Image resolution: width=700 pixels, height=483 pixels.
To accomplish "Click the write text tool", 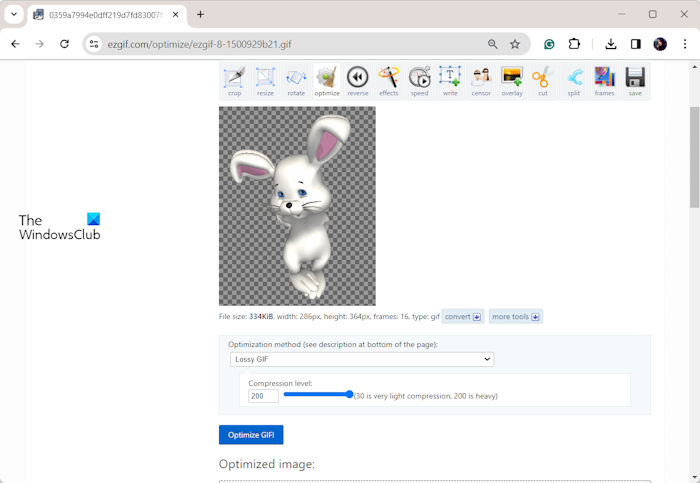I will pyautogui.click(x=450, y=81).
